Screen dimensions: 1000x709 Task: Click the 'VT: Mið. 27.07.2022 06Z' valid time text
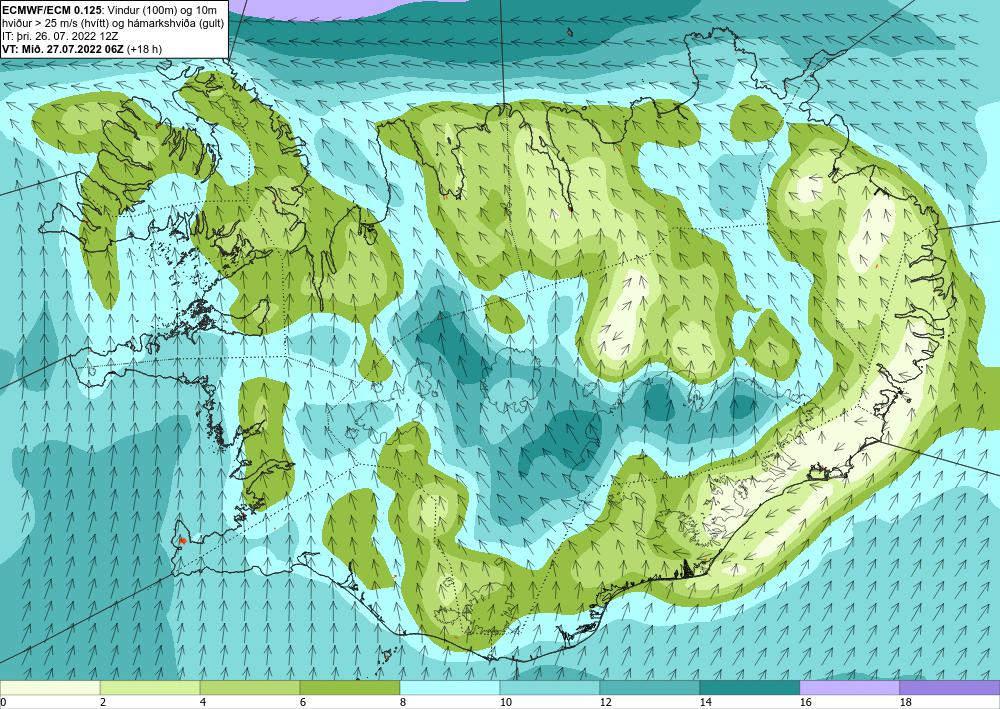[x=64, y=48]
